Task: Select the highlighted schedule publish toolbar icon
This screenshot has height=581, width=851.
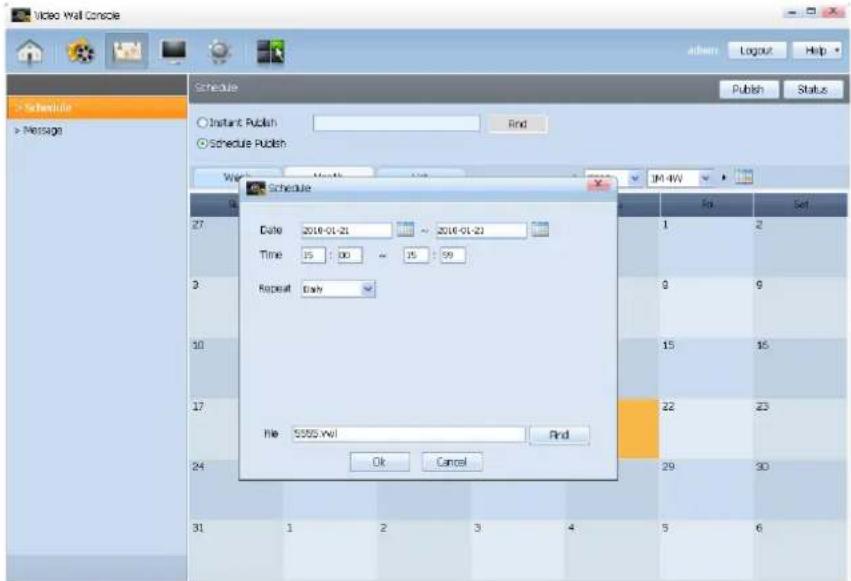Action: (126, 51)
